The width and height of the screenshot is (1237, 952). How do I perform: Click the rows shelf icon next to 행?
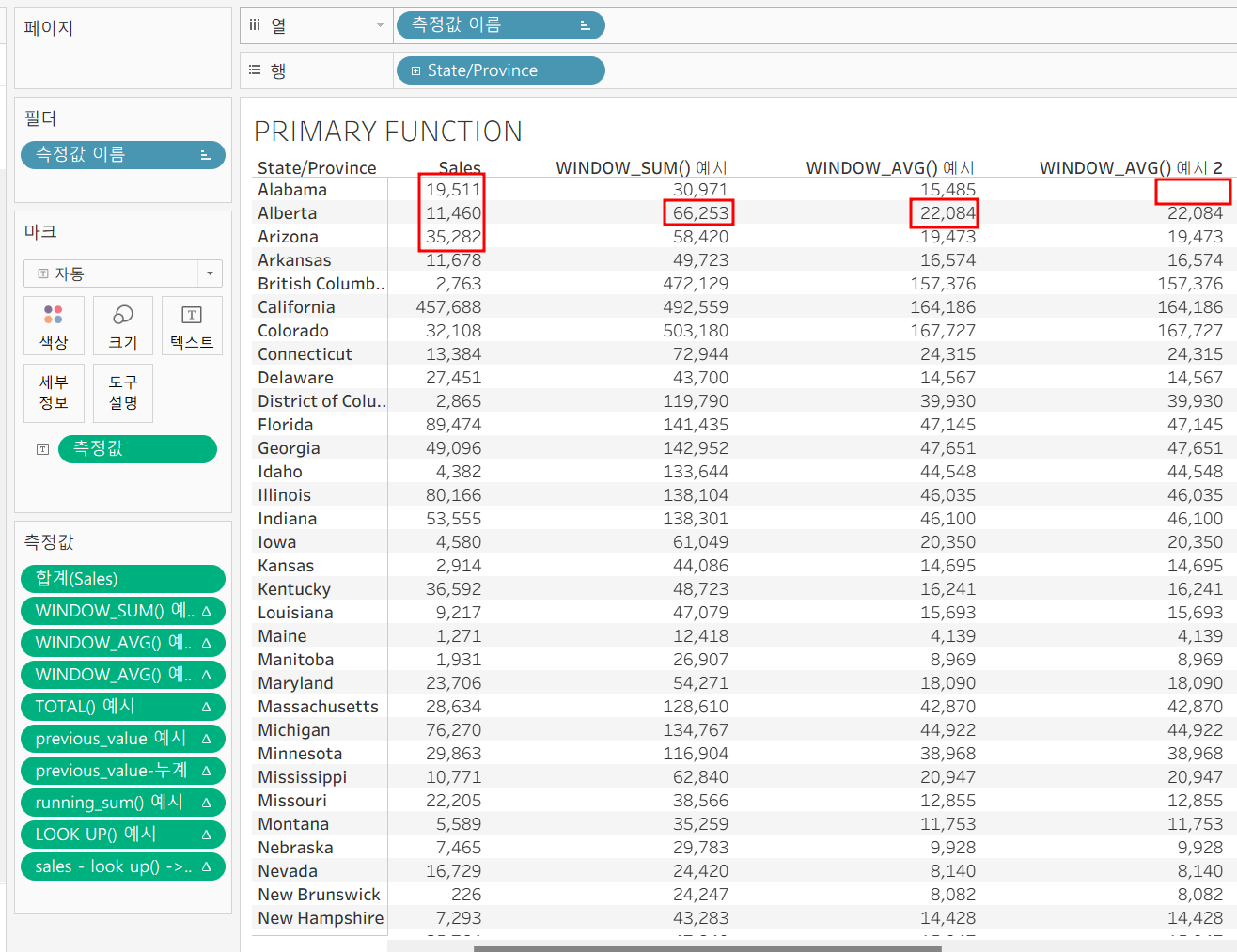click(255, 70)
